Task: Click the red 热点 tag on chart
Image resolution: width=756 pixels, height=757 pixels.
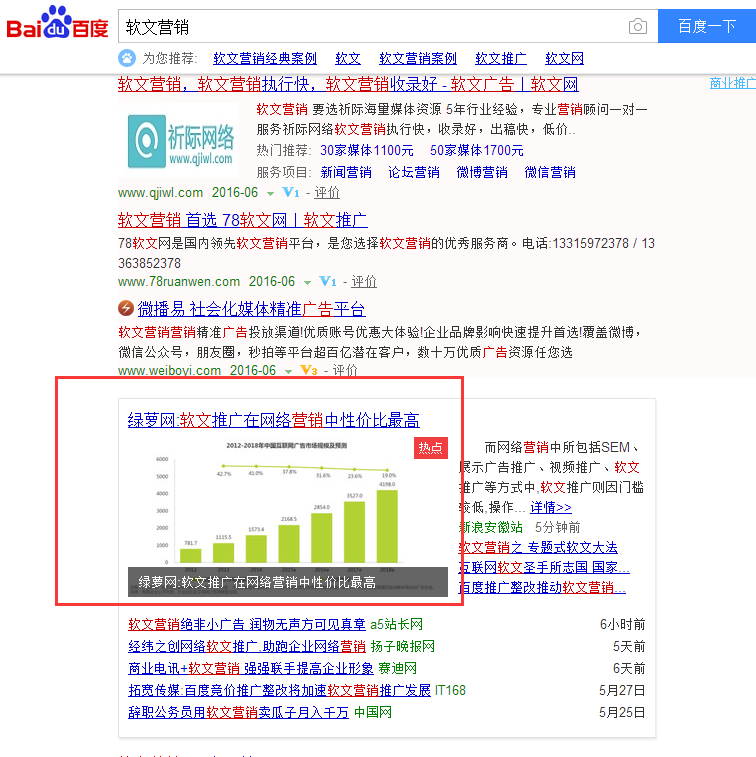Action: coord(431,448)
